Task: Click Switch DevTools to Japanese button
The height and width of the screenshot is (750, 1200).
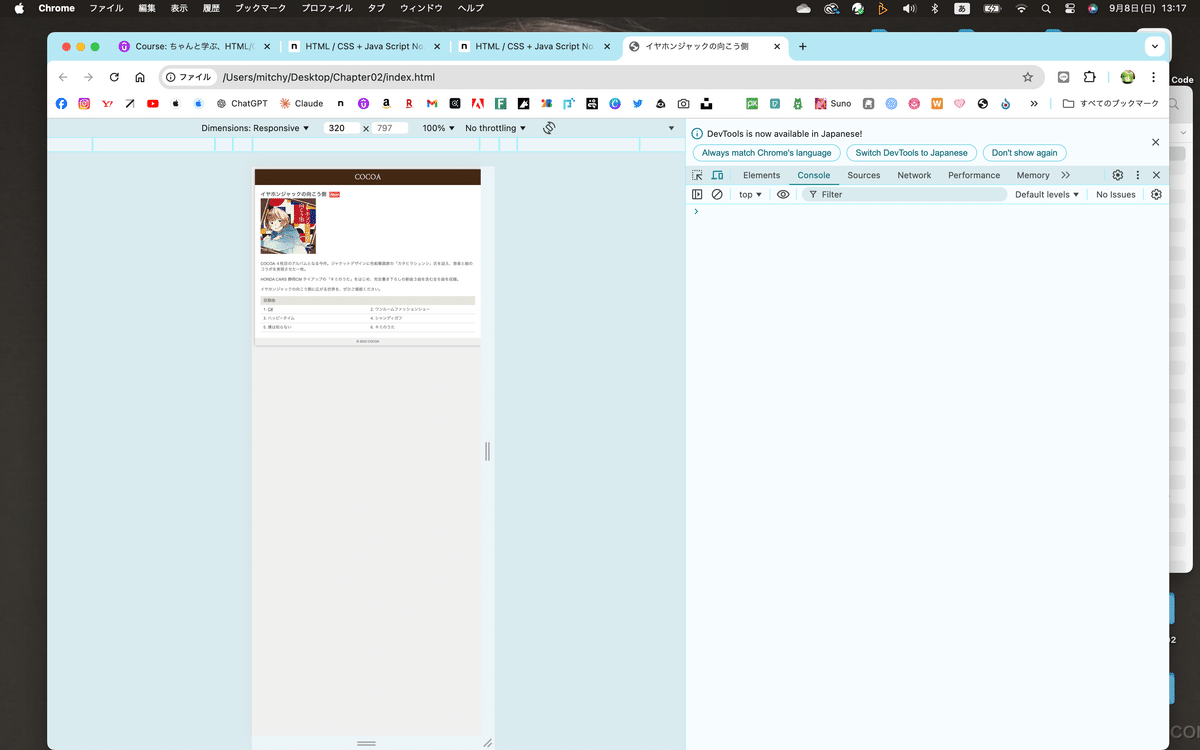Action: click(x=911, y=153)
